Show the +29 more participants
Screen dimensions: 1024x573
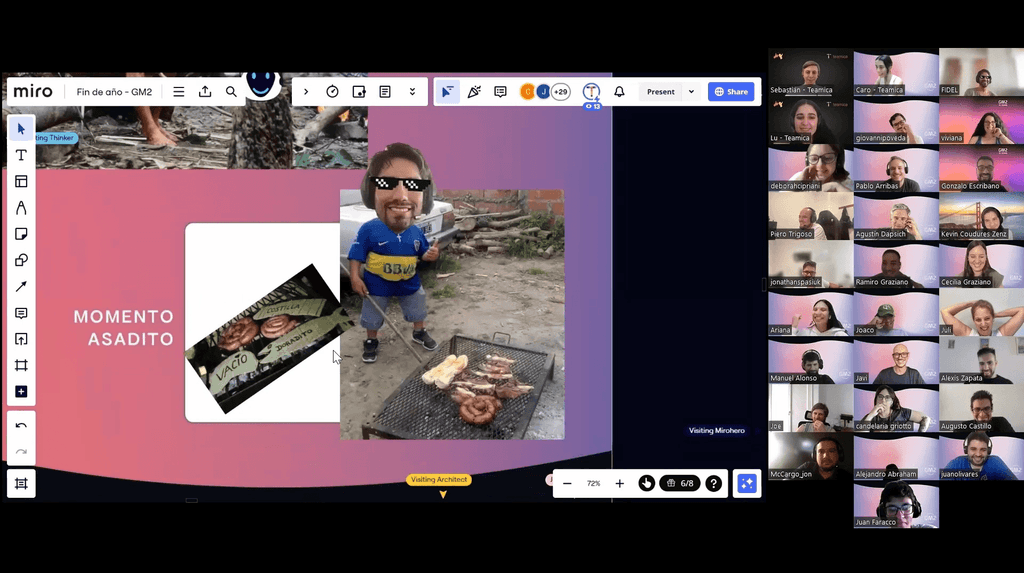tap(560, 91)
